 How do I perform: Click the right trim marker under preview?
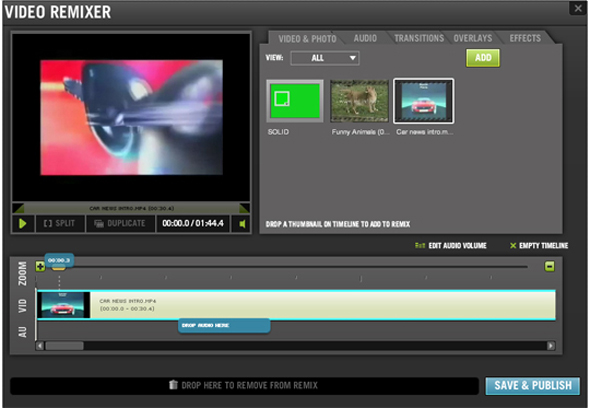[x=244, y=208]
